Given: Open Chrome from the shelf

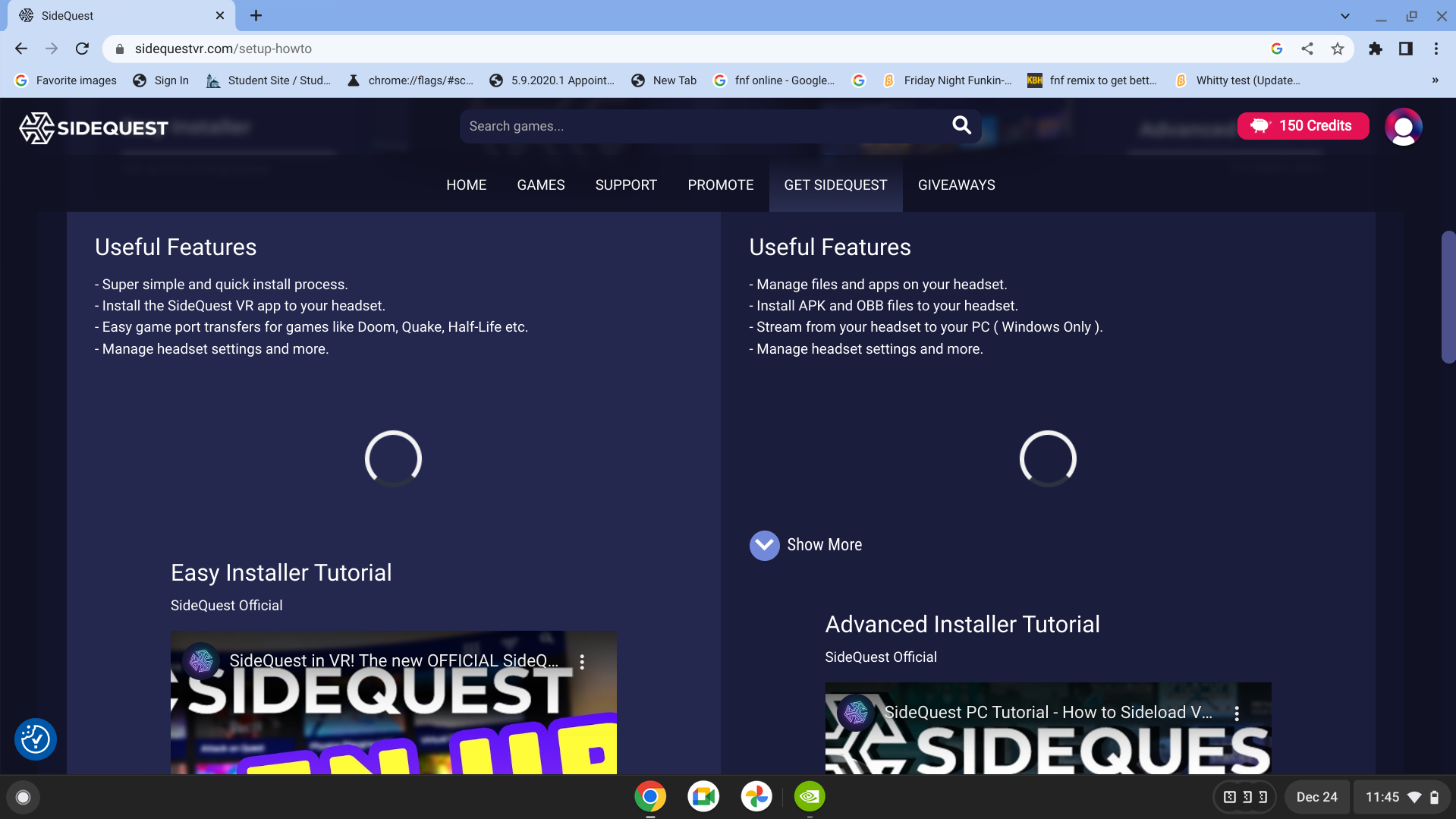Looking at the screenshot, I should click(649, 796).
